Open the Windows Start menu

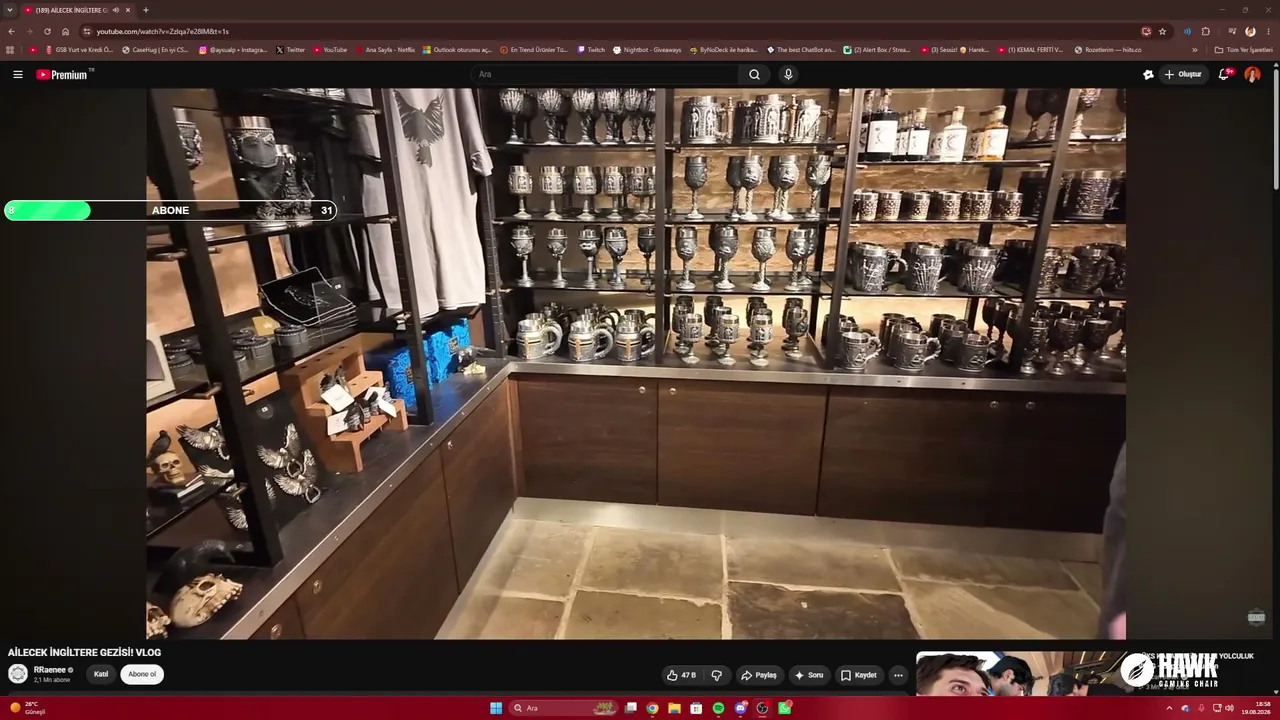click(496, 708)
